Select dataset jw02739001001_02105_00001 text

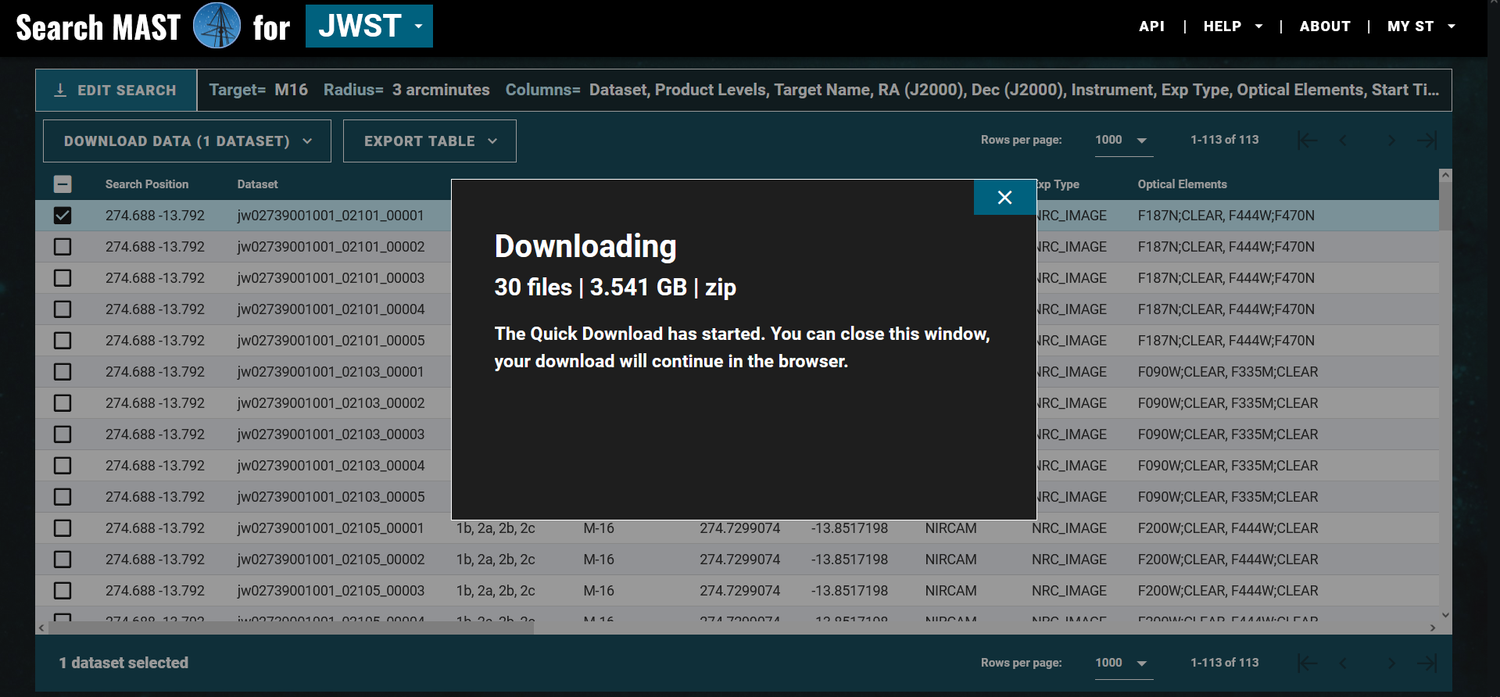click(x=331, y=528)
